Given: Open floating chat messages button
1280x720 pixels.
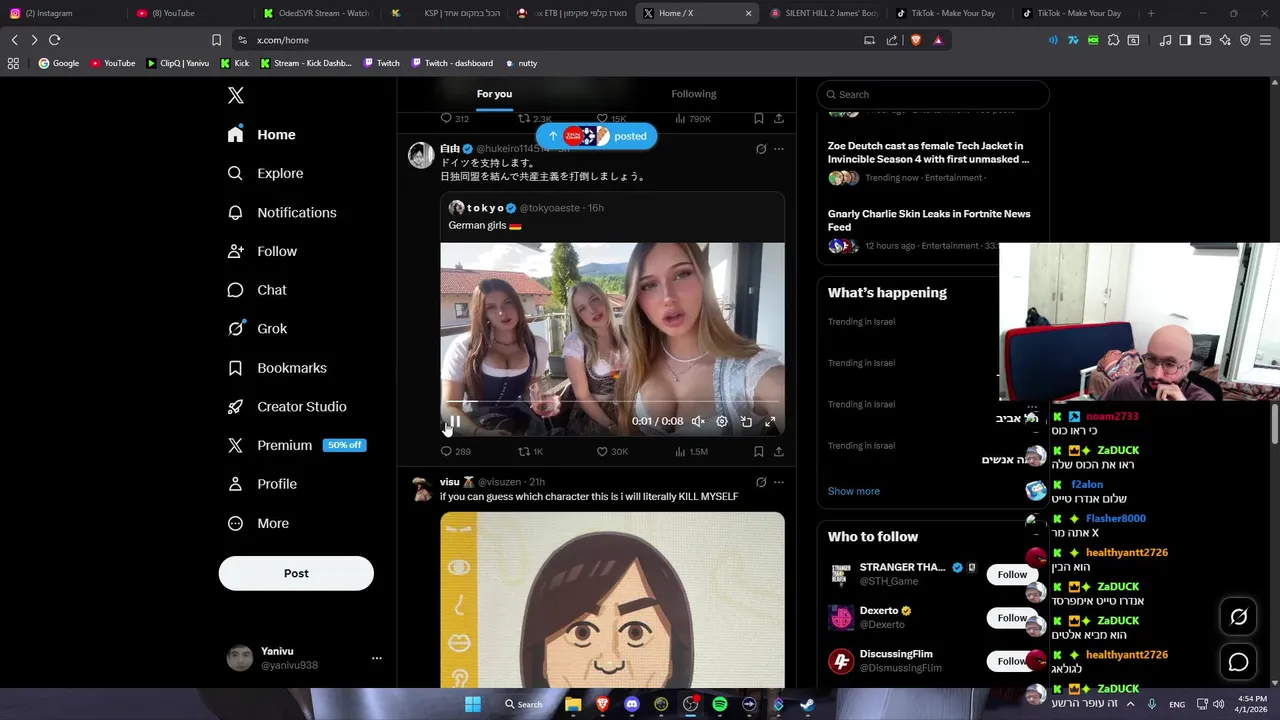Looking at the screenshot, I should [1238, 662].
